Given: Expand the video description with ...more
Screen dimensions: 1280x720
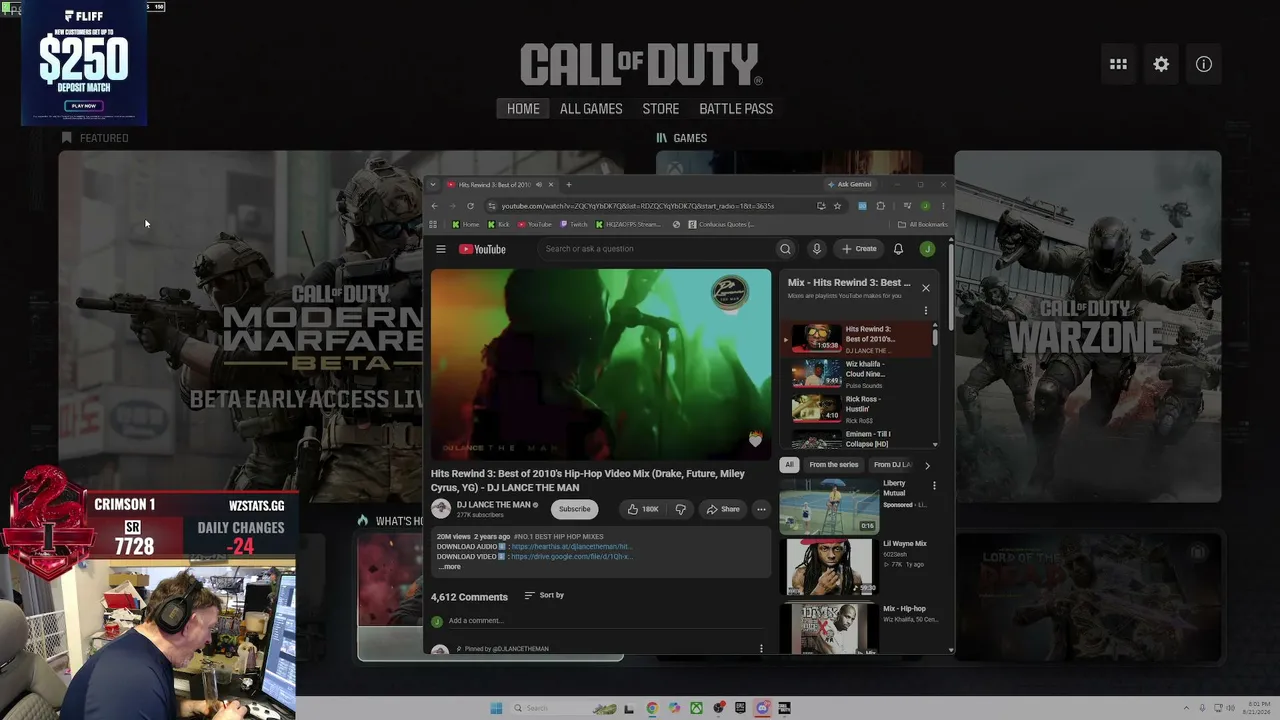Looking at the screenshot, I should click(450, 567).
